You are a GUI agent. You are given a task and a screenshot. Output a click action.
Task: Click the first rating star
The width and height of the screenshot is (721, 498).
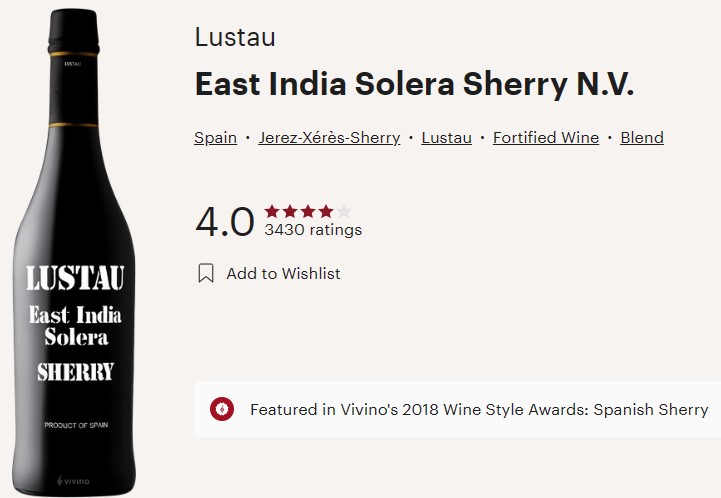tap(272, 211)
